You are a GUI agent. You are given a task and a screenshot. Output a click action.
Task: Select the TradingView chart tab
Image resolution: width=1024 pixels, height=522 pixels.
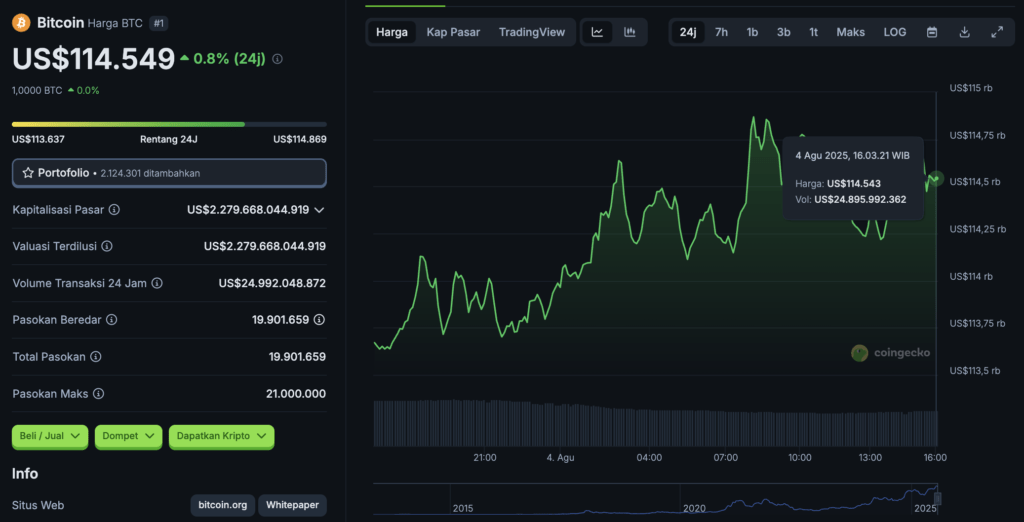pyautogui.click(x=532, y=32)
